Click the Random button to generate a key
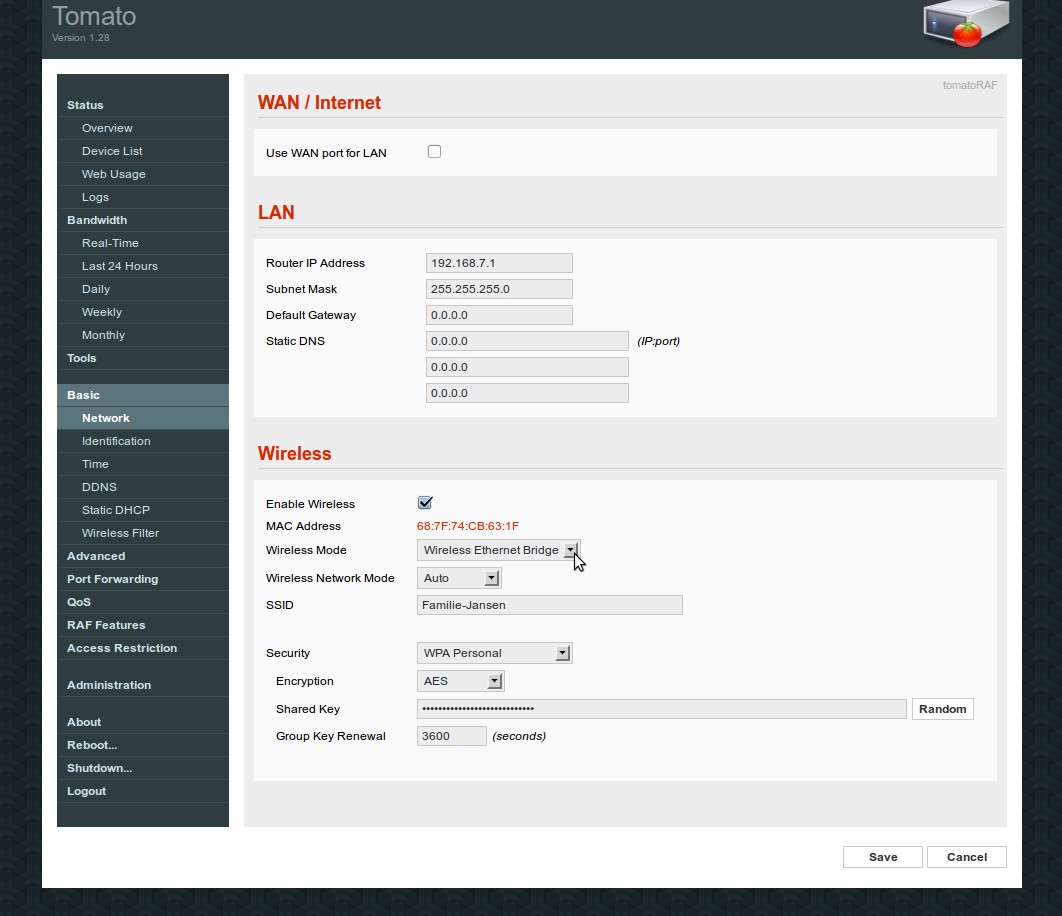The image size is (1062, 916). 941,708
